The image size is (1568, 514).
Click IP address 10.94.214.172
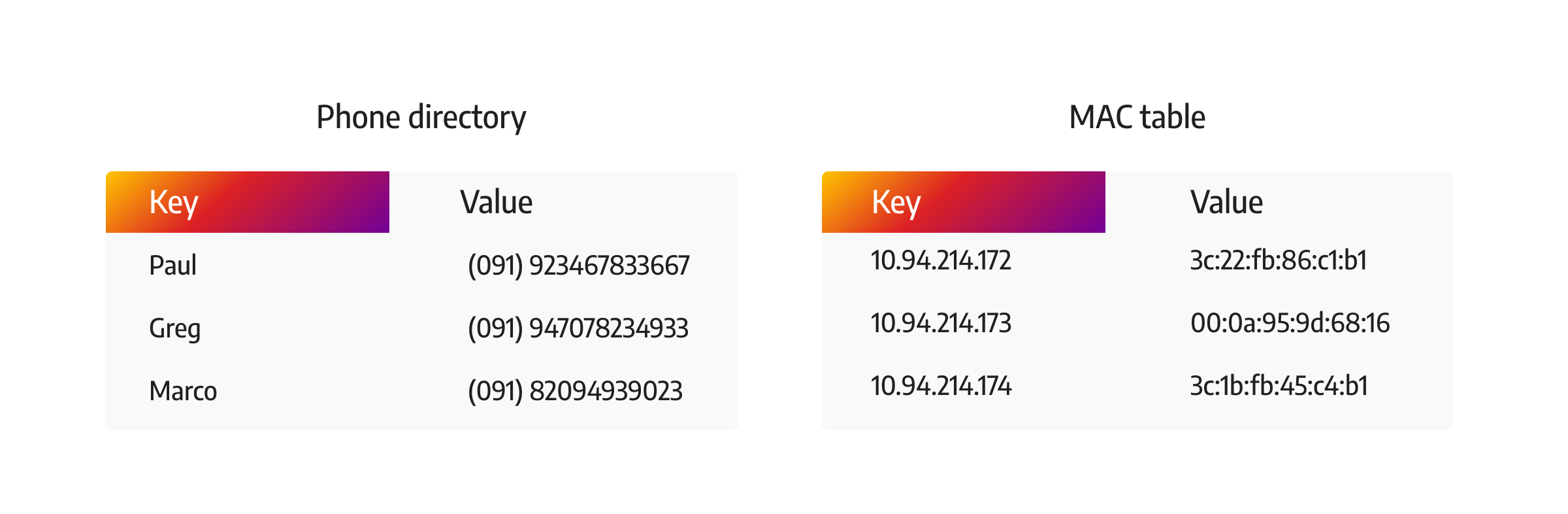941,260
